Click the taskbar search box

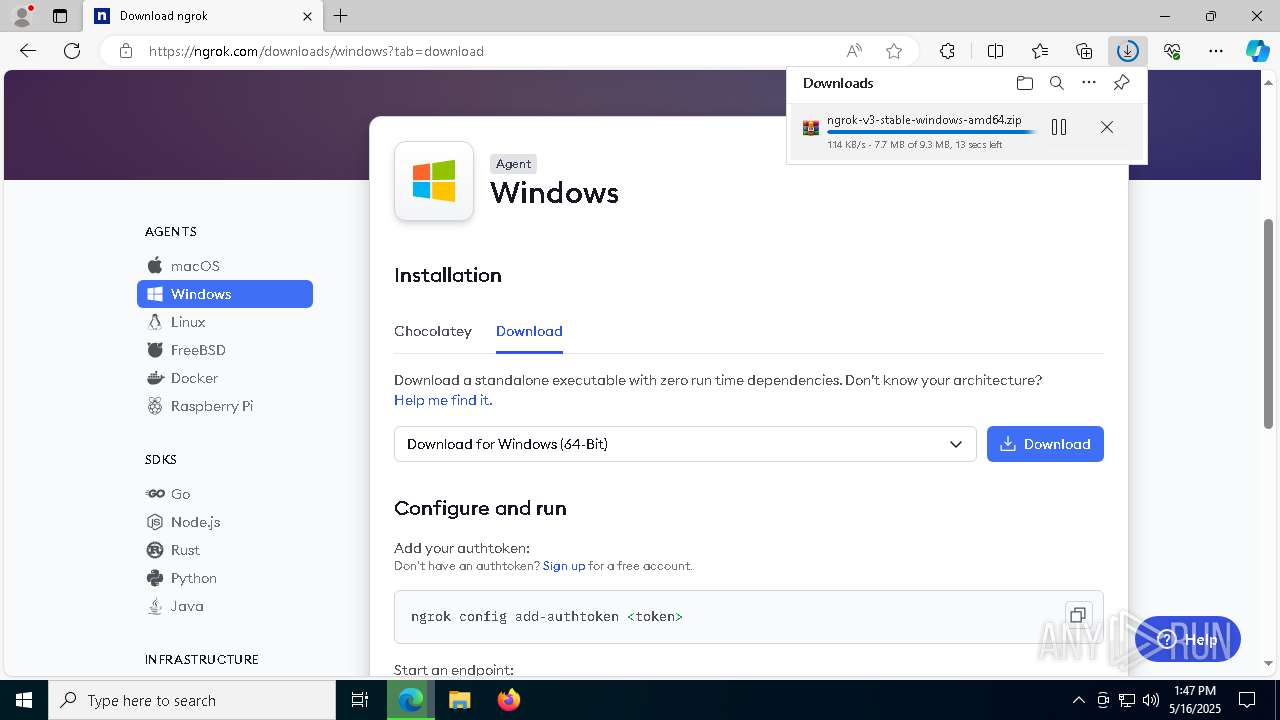point(192,700)
